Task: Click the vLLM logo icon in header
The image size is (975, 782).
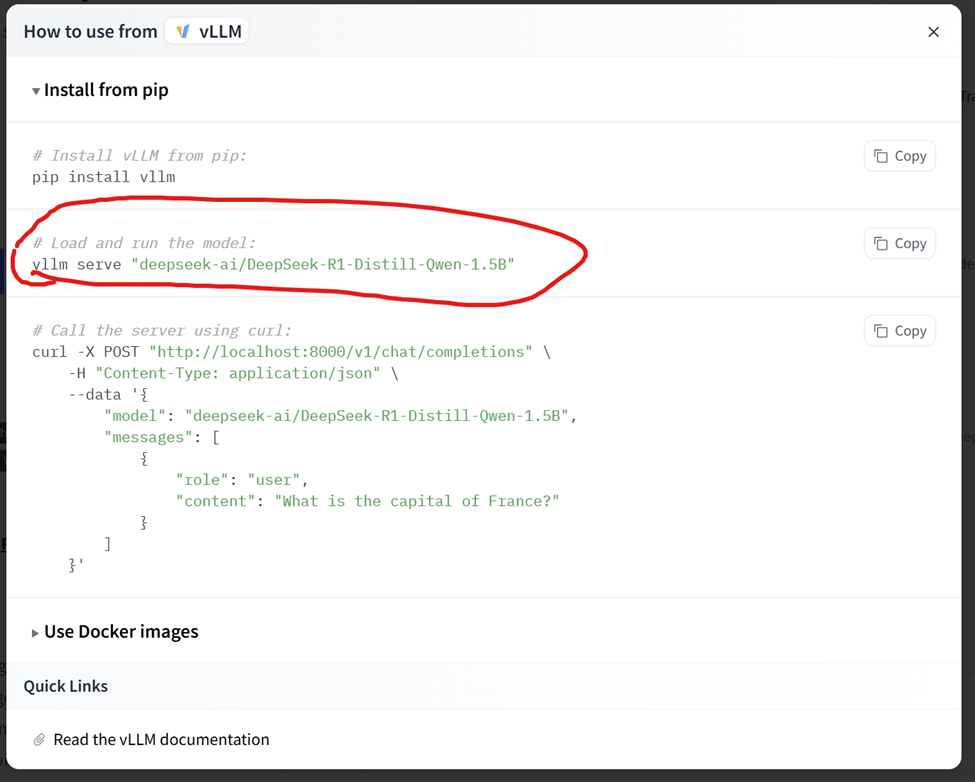Action: click(x=183, y=32)
